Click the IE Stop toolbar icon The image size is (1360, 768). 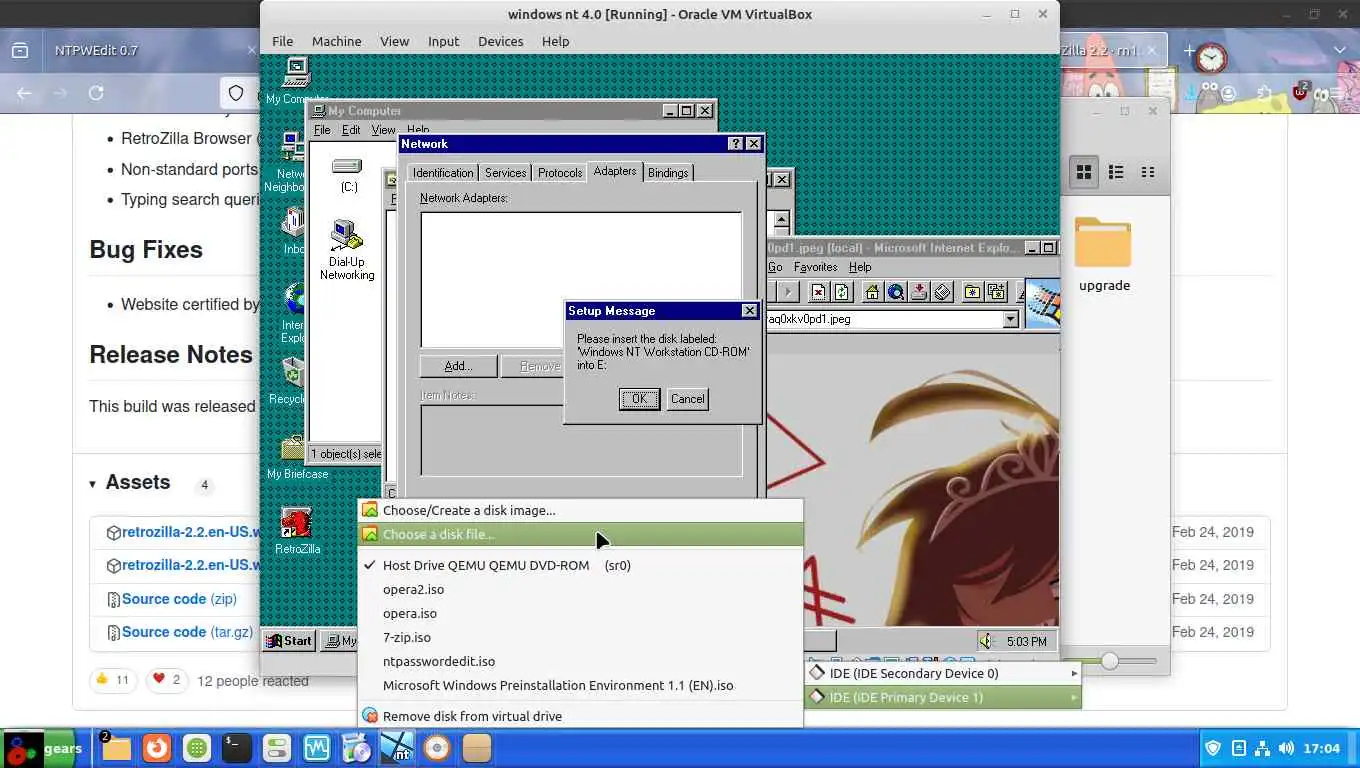(x=819, y=292)
